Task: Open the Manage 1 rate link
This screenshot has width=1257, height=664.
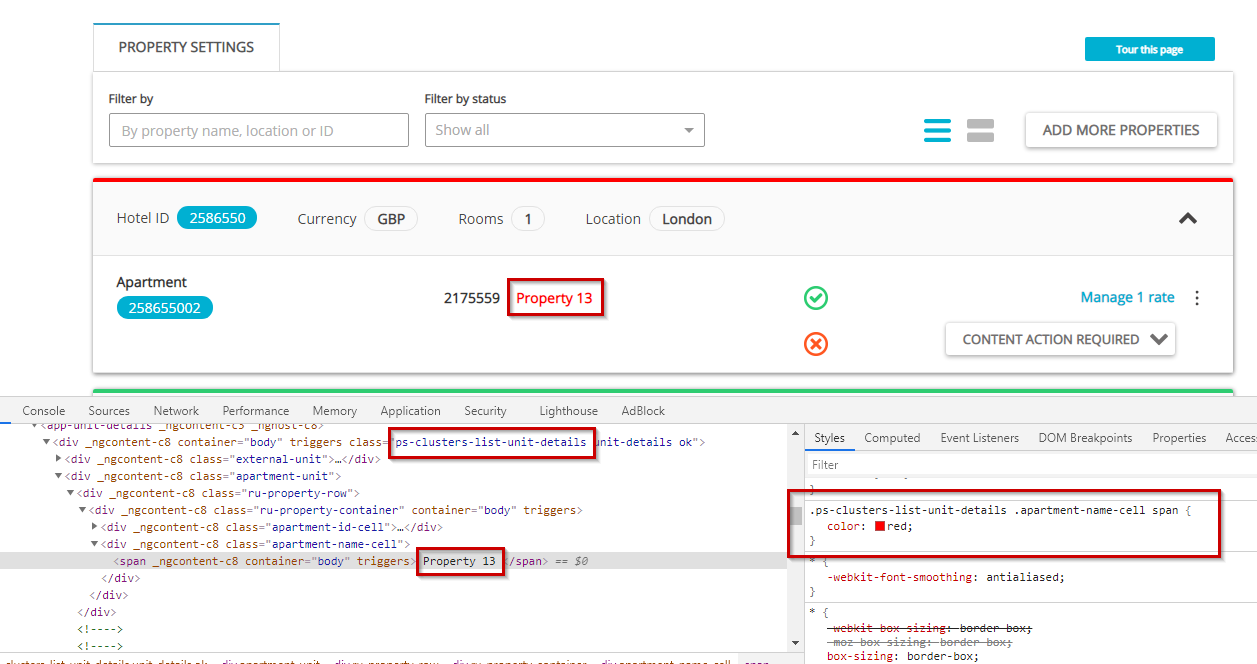Action: tap(1127, 297)
